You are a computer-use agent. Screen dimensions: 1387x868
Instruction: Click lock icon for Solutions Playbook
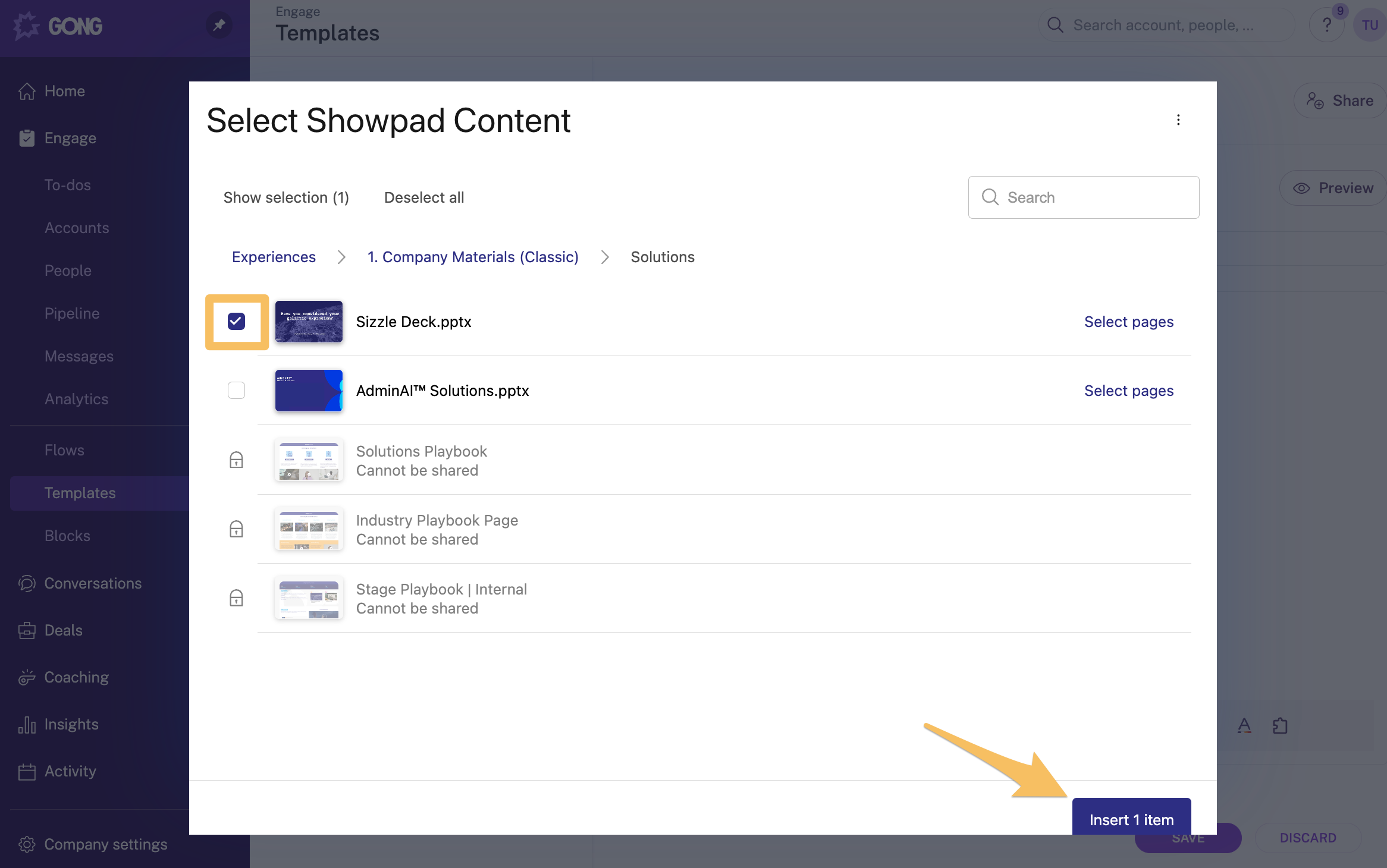pos(236,460)
